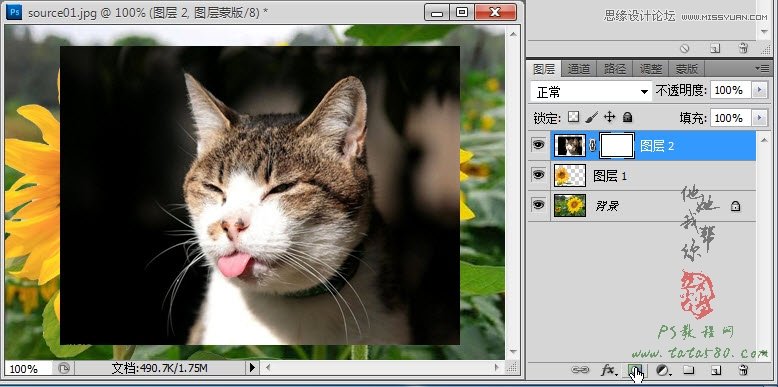This screenshot has height=387, width=778.
Task: Click the 文档:490.7K/1.75M status text
Action: pyautogui.click(x=159, y=368)
